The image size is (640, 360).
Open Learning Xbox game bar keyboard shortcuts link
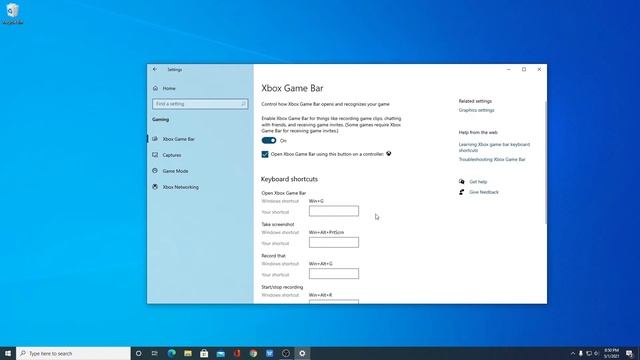click(x=494, y=147)
